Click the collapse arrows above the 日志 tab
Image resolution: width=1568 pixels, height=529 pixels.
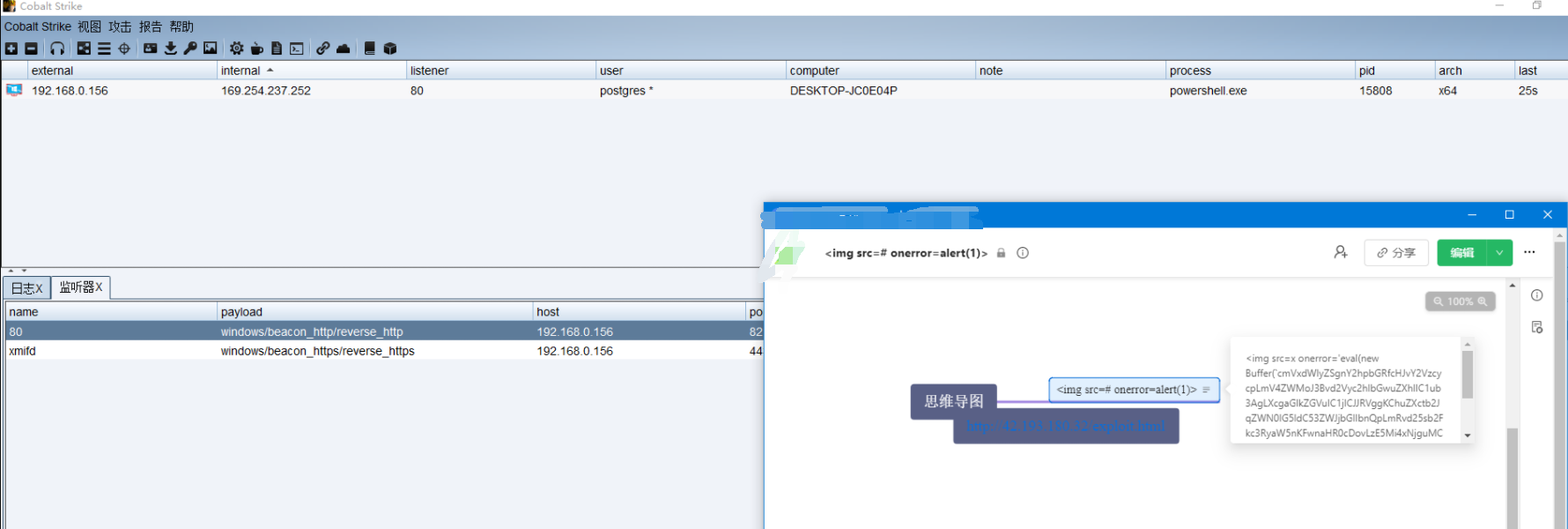coord(18,271)
